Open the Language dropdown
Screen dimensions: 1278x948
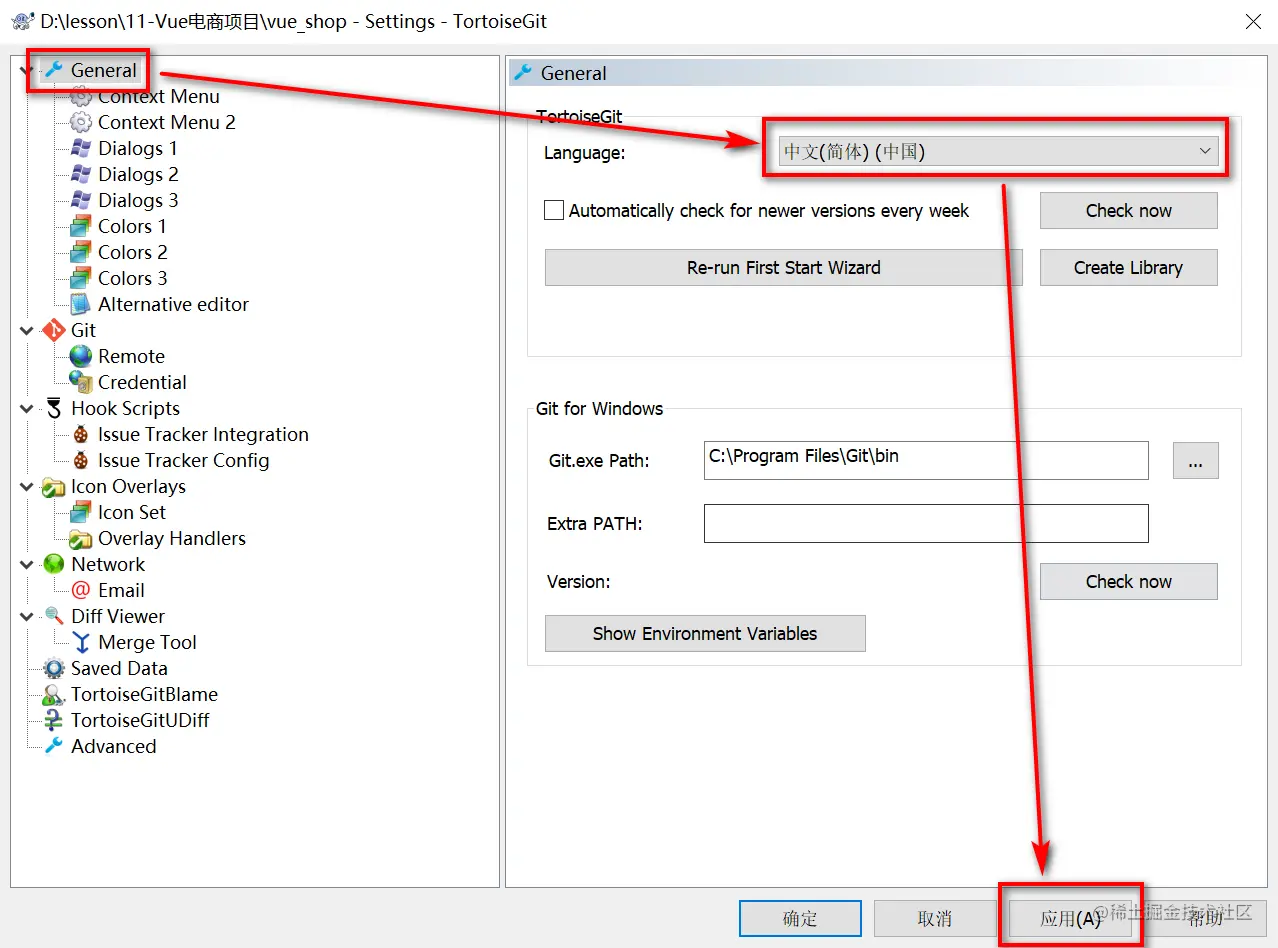tap(998, 152)
